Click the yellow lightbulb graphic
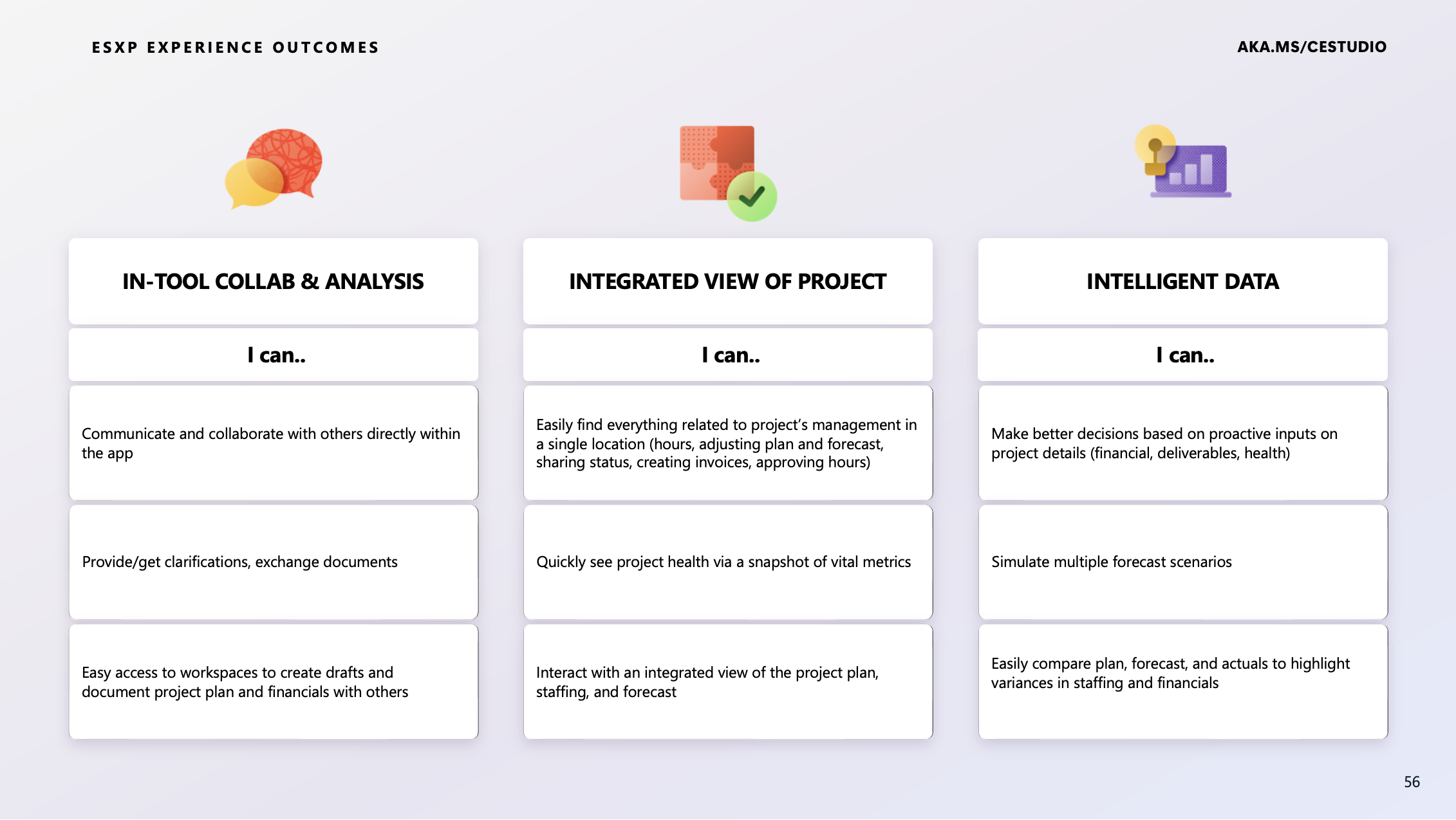The width and height of the screenshot is (1456, 820). tap(1155, 149)
